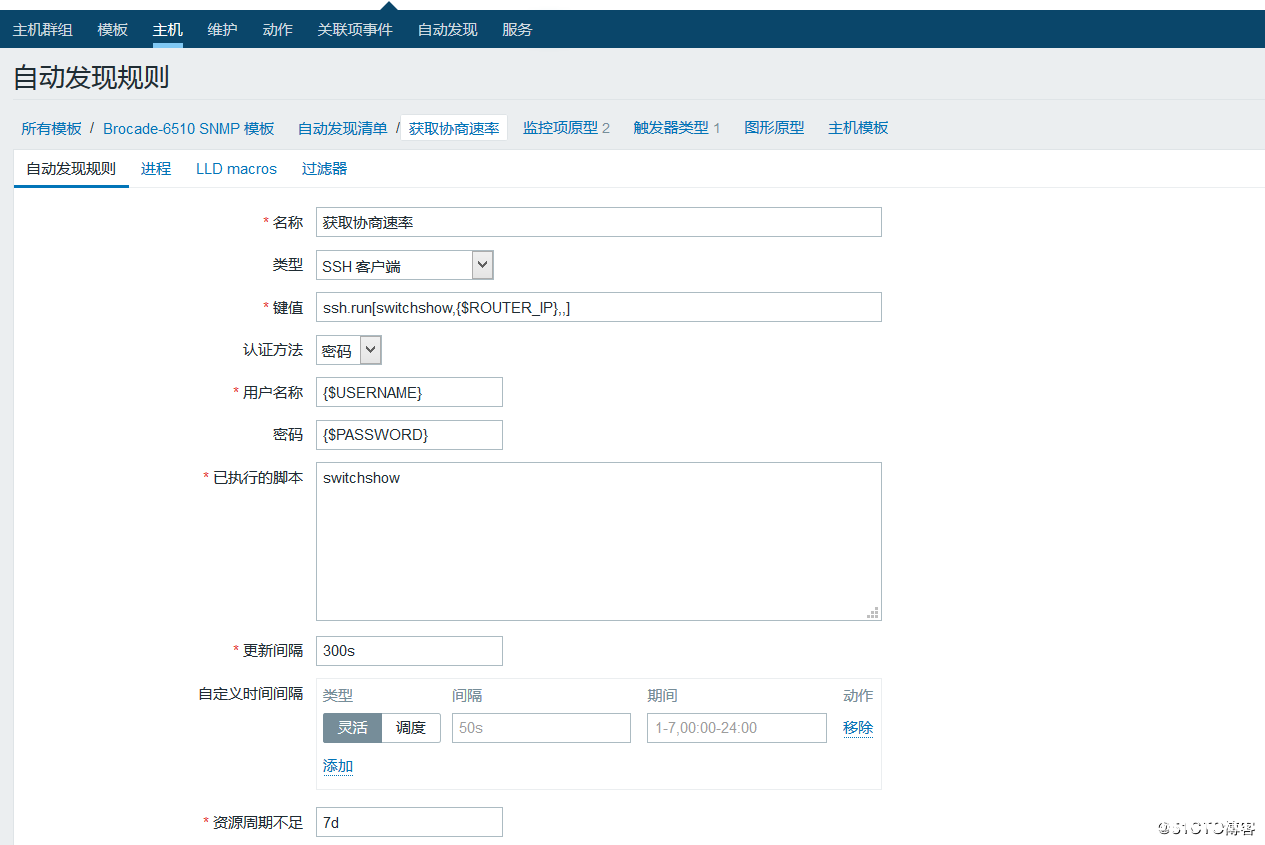Select the 自动发现规则 tab
Screen dimensions: 1265x845
70,168
